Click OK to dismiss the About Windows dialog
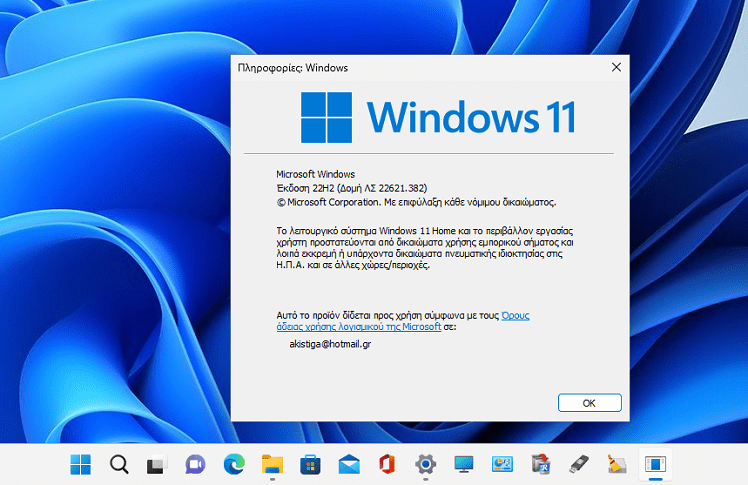Viewport: 748px width, 485px height. (590, 403)
